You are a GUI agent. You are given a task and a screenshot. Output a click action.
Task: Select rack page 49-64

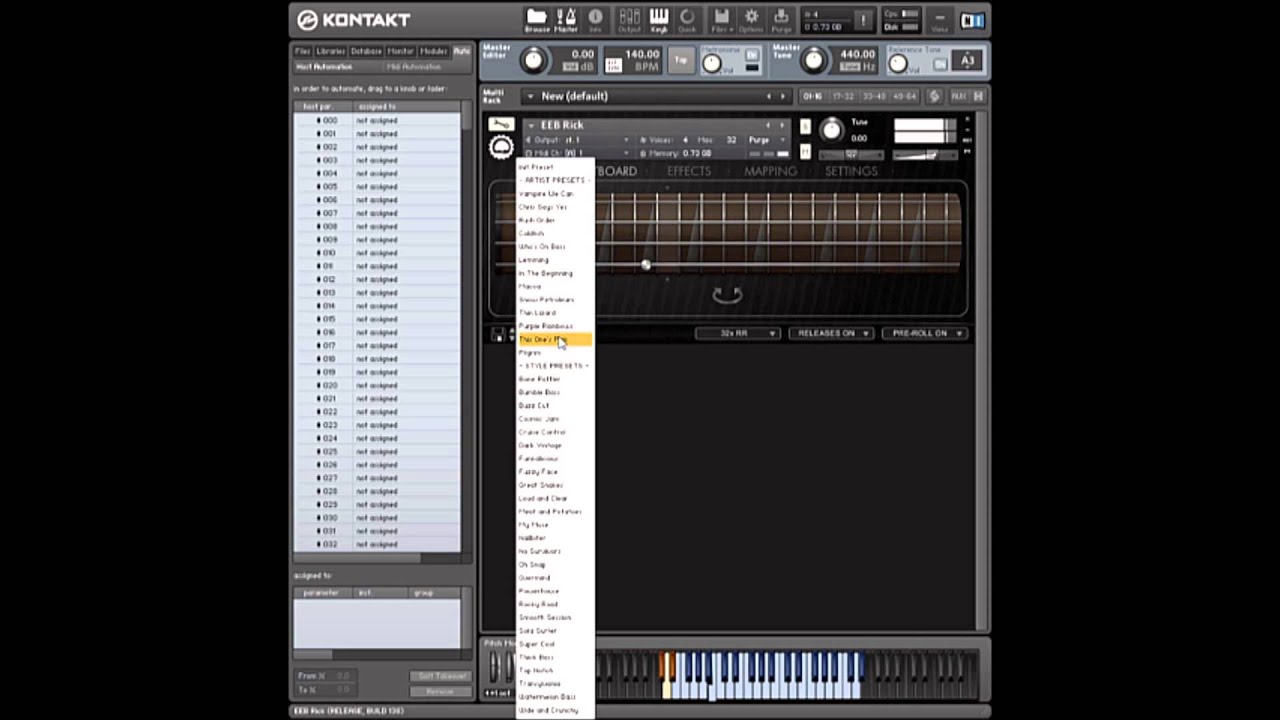904,96
